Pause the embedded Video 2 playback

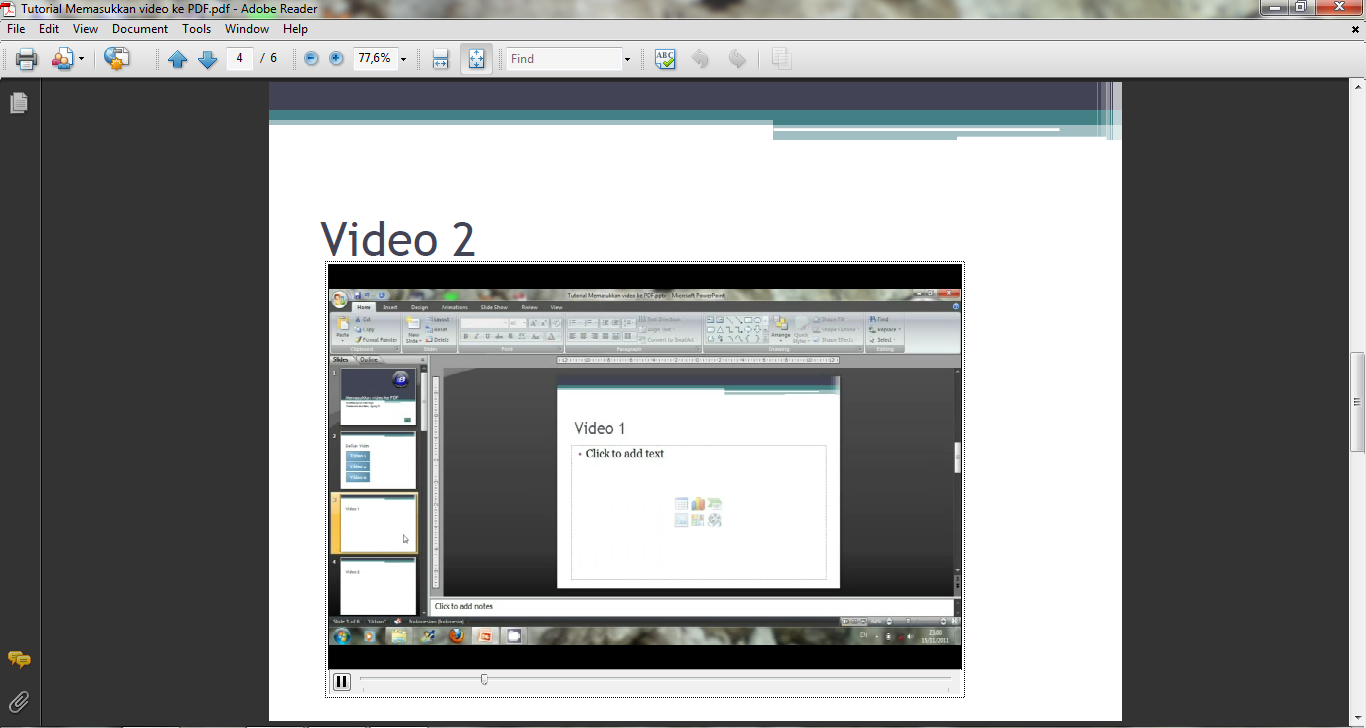[341, 681]
